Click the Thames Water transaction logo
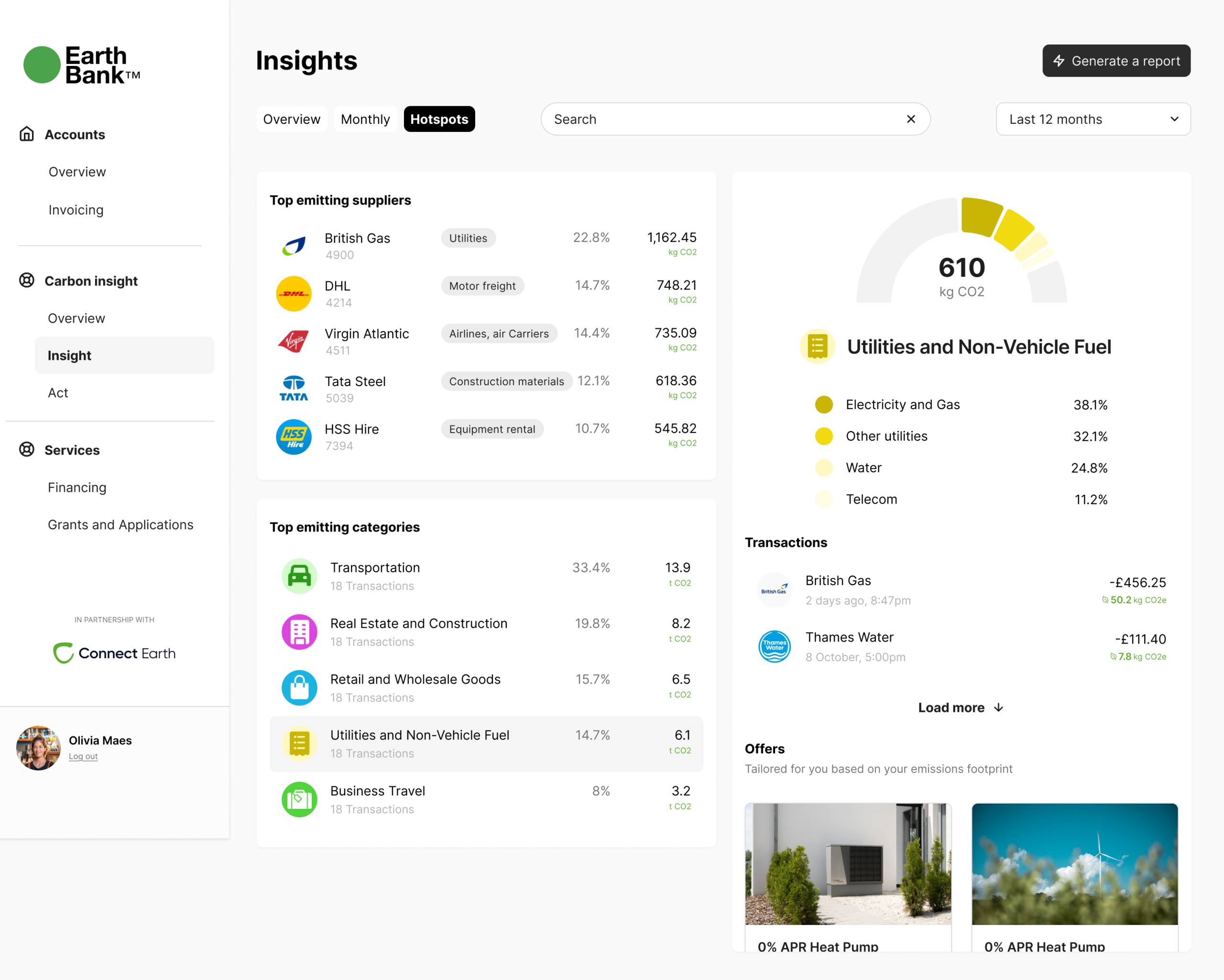The height and width of the screenshot is (980, 1224). point(775,646)
